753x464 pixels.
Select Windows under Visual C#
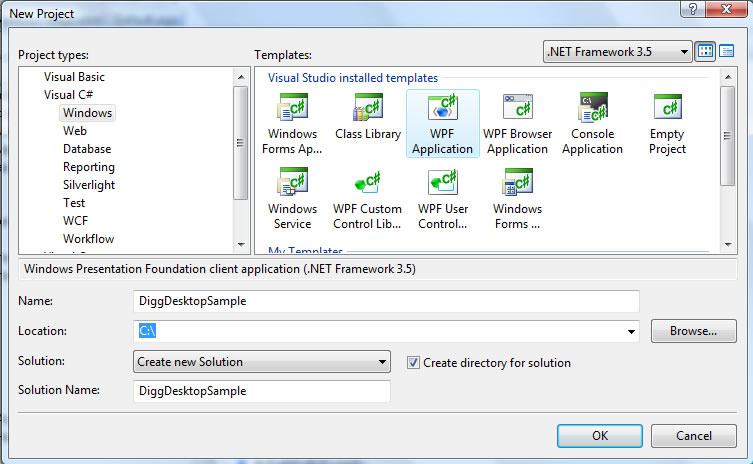pyautogui.click(x=87, y=113)
